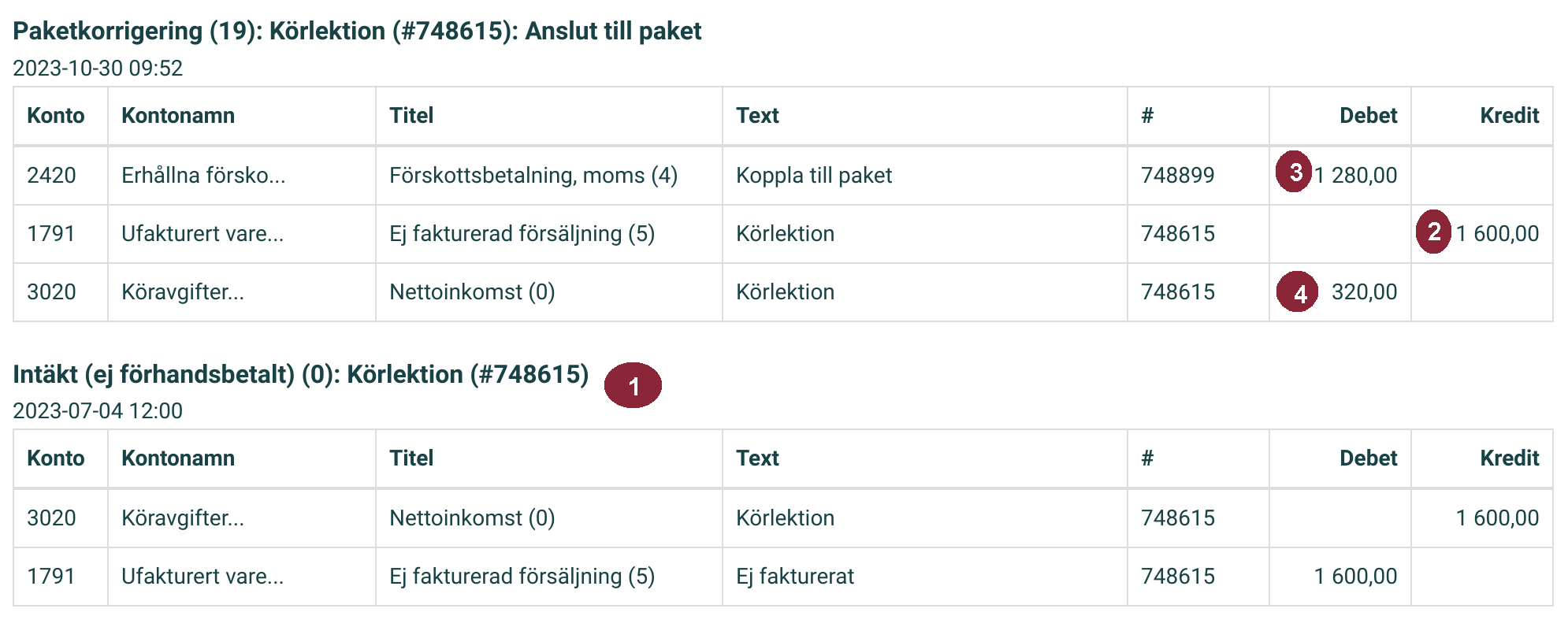Image resolution: width=1568 pixels, height=627 pixels.
Task: Click Titel column header in first table
Action: 411,116
